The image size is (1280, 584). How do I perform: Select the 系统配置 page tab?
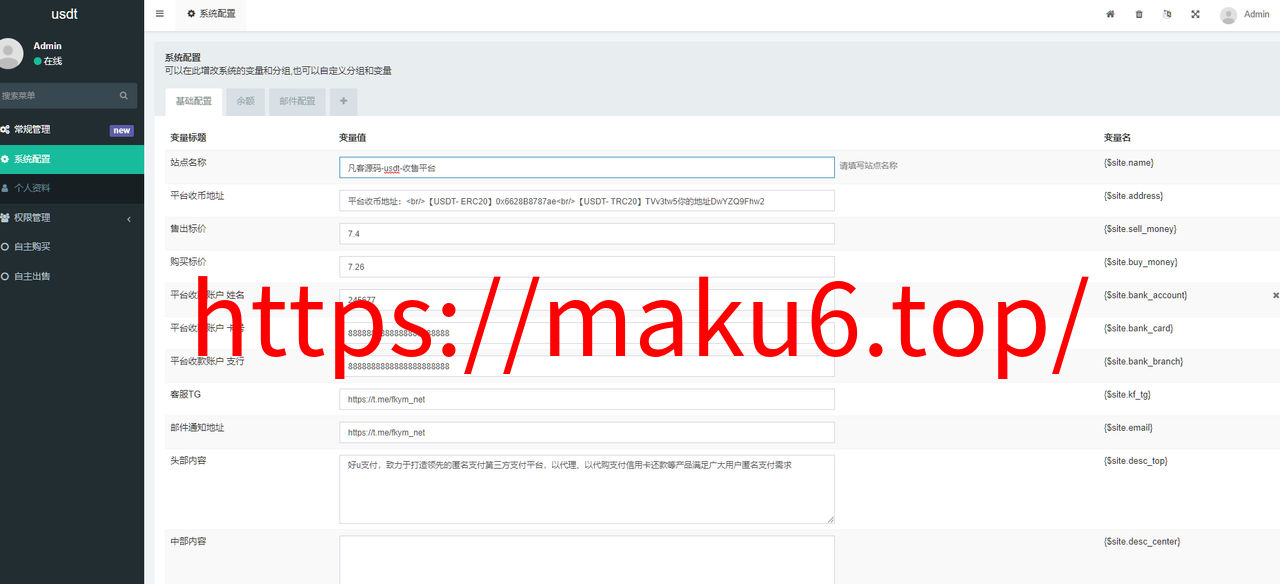[211, 14]
